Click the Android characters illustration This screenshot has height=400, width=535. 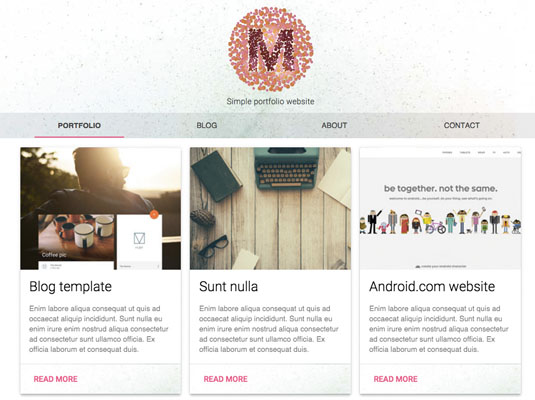440,221
